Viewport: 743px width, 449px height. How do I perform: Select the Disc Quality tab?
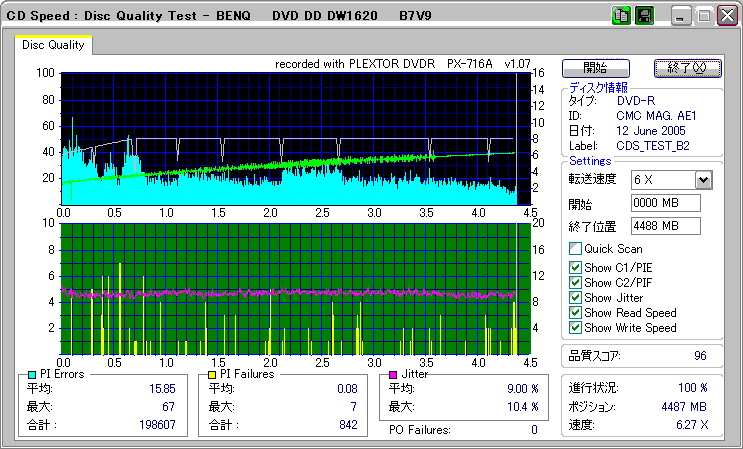53,45
